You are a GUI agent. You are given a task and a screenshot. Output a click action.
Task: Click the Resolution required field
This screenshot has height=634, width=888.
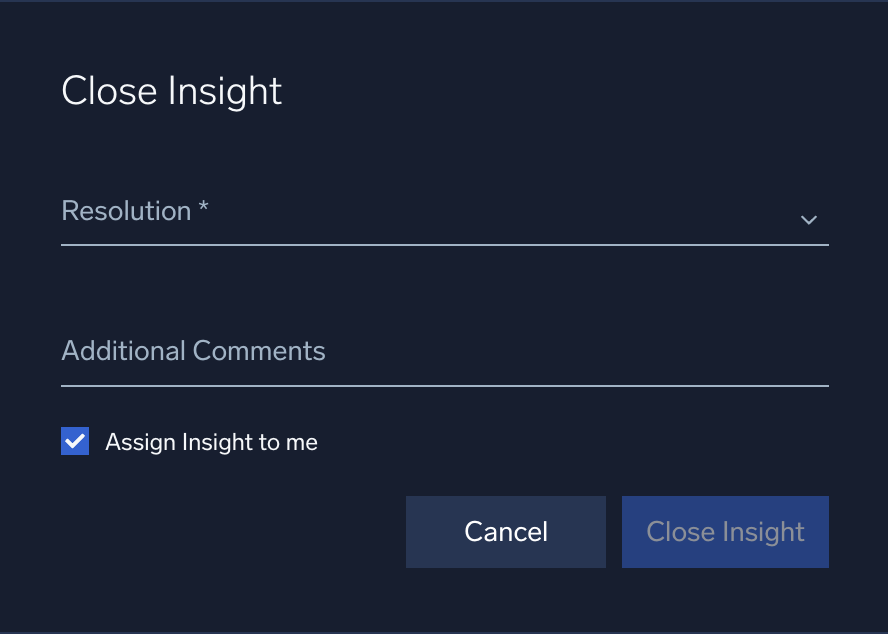tap(445, 215)
